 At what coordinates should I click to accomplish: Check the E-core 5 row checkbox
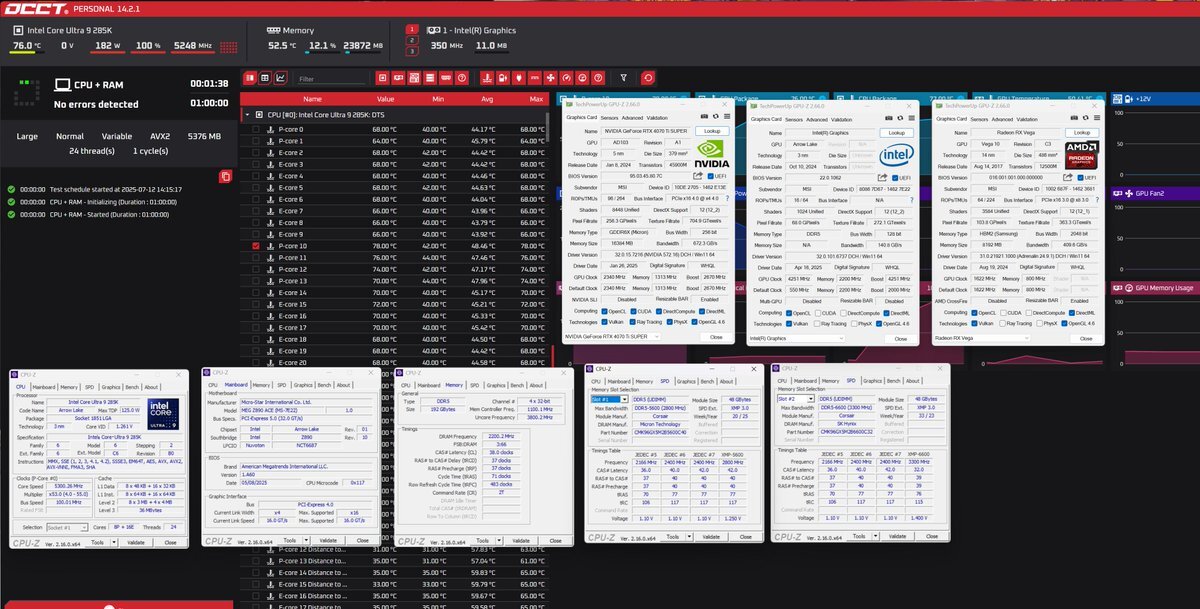pyautogui.click(x=256, y=188)
